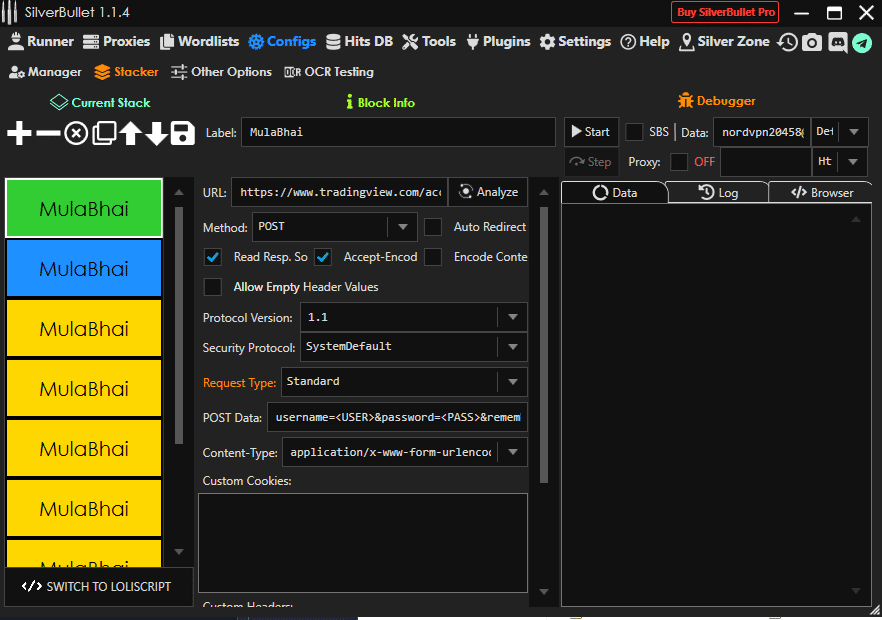Click the SWITCH TO LOLISCRIPT button

[97, 587]
